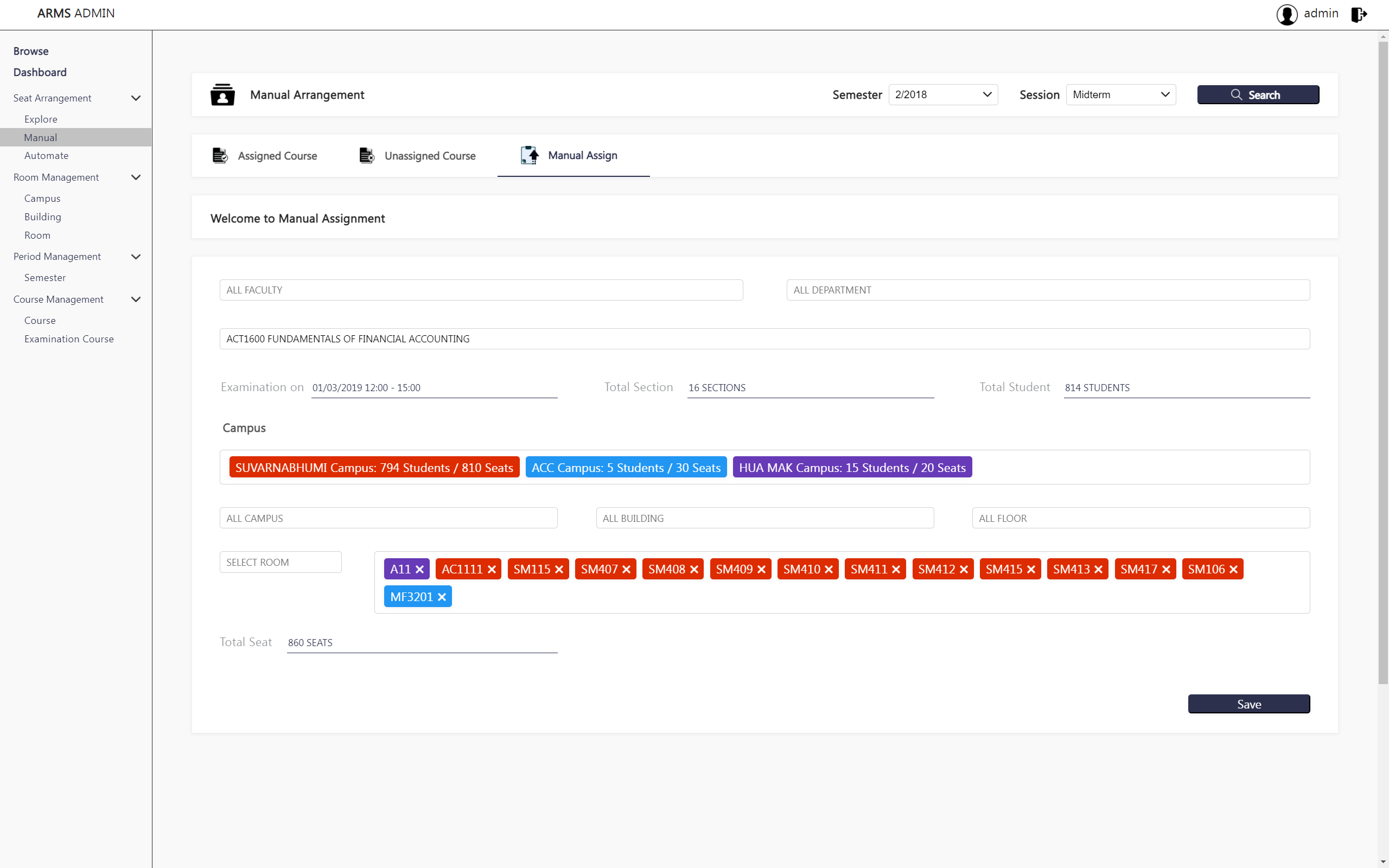
Task: Click the Manual Arrangement briefcase icon
Action: [222, 95]
